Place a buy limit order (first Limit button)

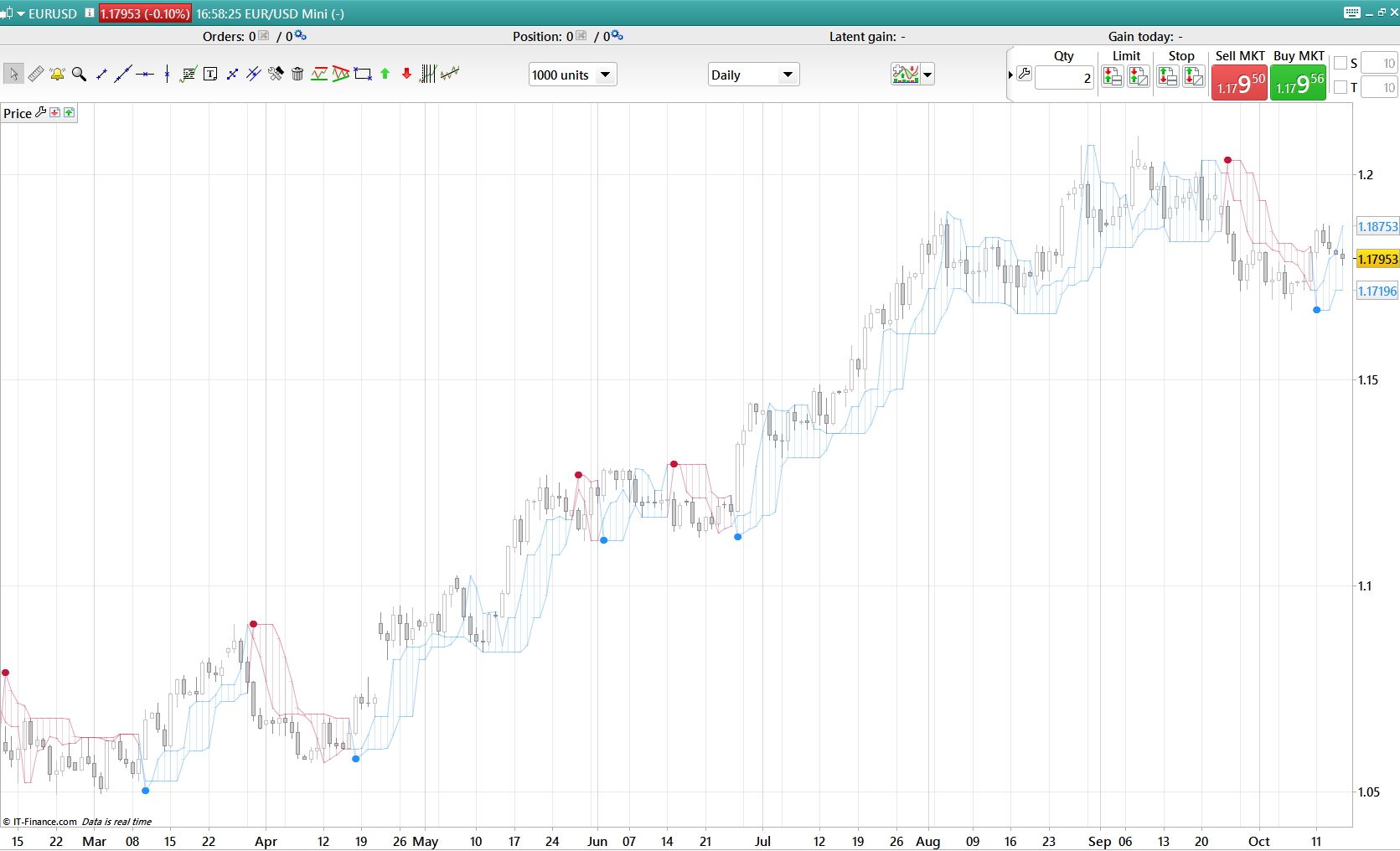click(x=1113, y=77)
